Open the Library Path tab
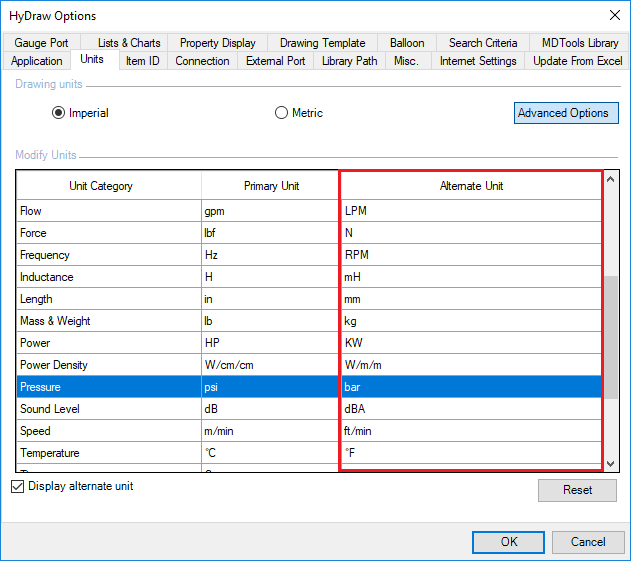Viewport: 631px width, 561px height. [350, 61]
